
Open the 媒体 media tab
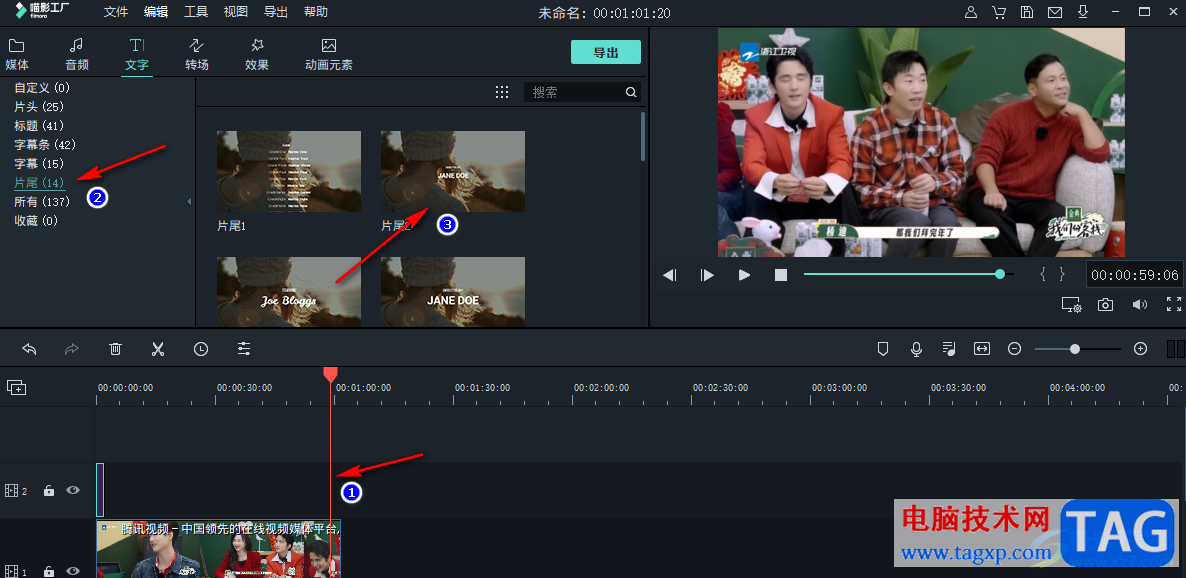[17, 54]
